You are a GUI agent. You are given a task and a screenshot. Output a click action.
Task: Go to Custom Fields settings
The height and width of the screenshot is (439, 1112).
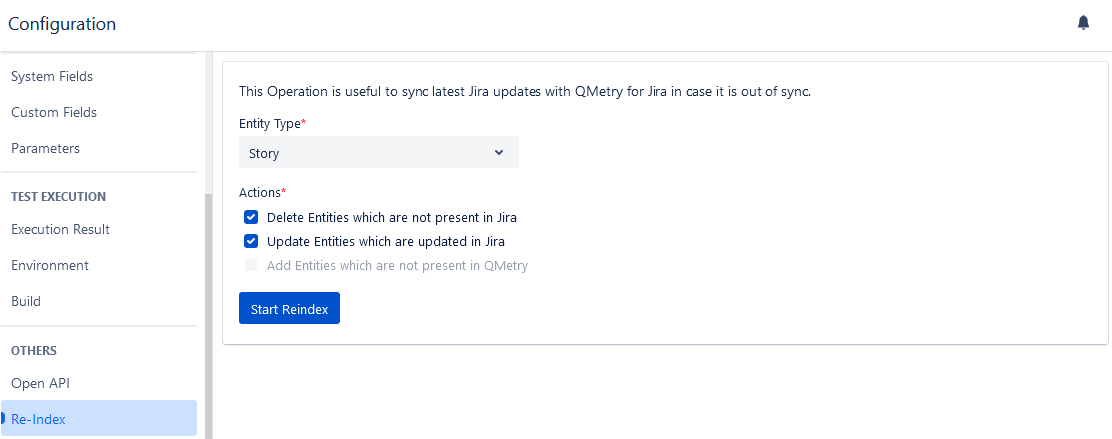54,112
